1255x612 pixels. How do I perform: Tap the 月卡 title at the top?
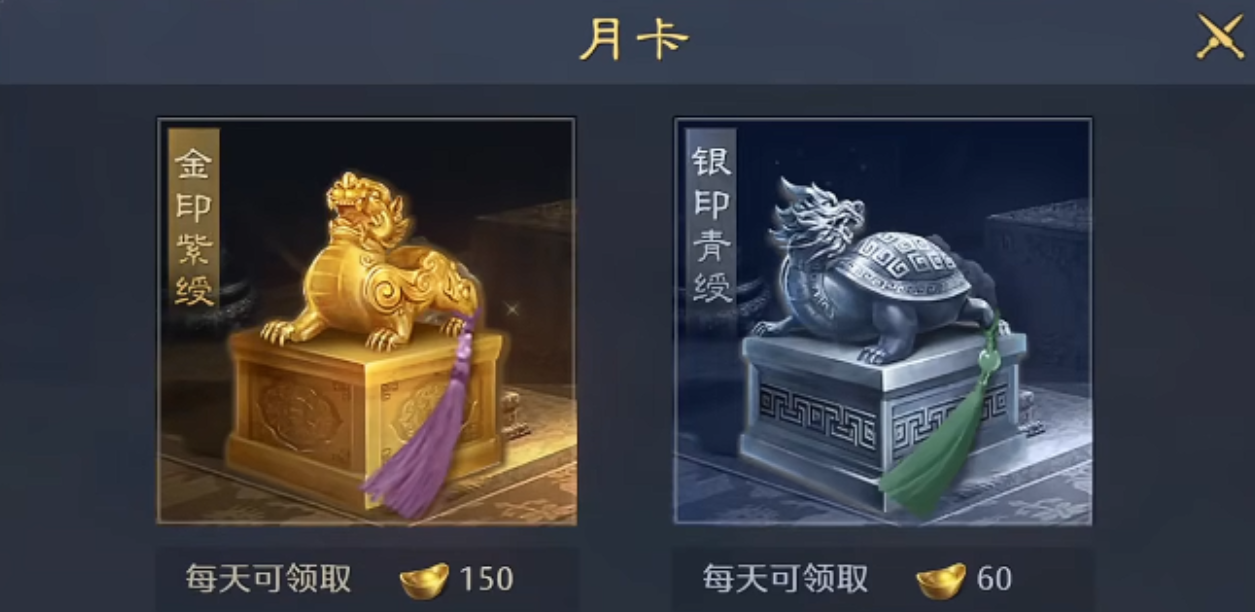tap(634, 40)
